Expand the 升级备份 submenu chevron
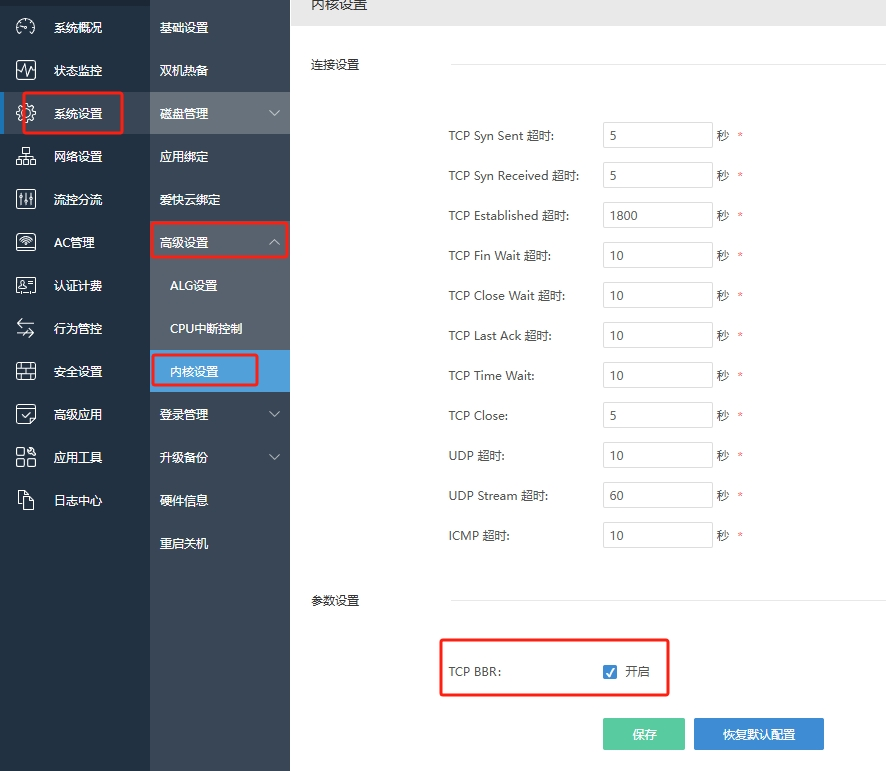886x771 pixels. 275,457
